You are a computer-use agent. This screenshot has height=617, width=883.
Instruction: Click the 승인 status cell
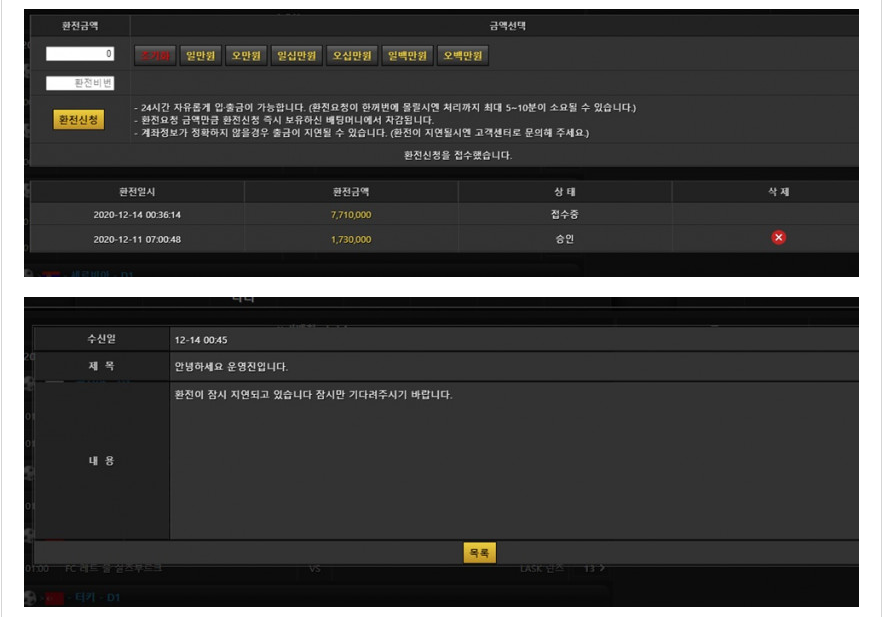(x=564, y=239)
